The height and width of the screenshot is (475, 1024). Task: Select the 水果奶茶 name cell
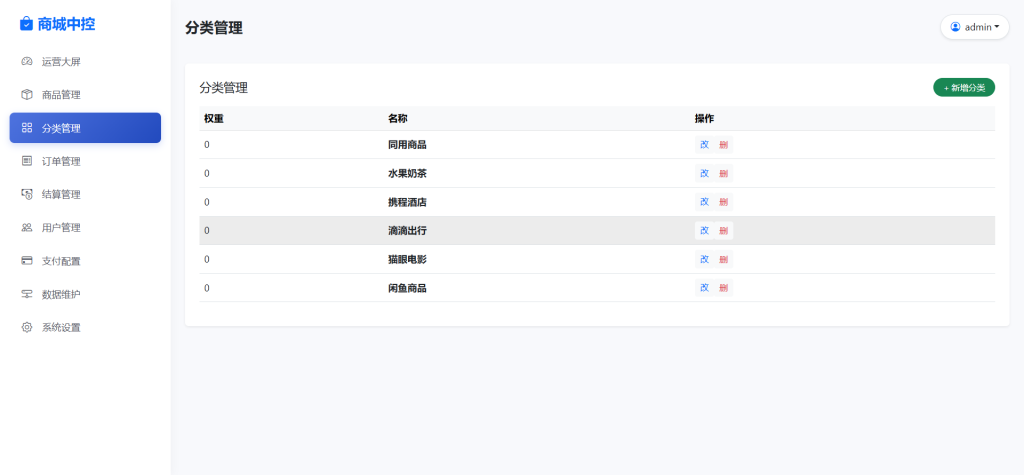point(407,173)
